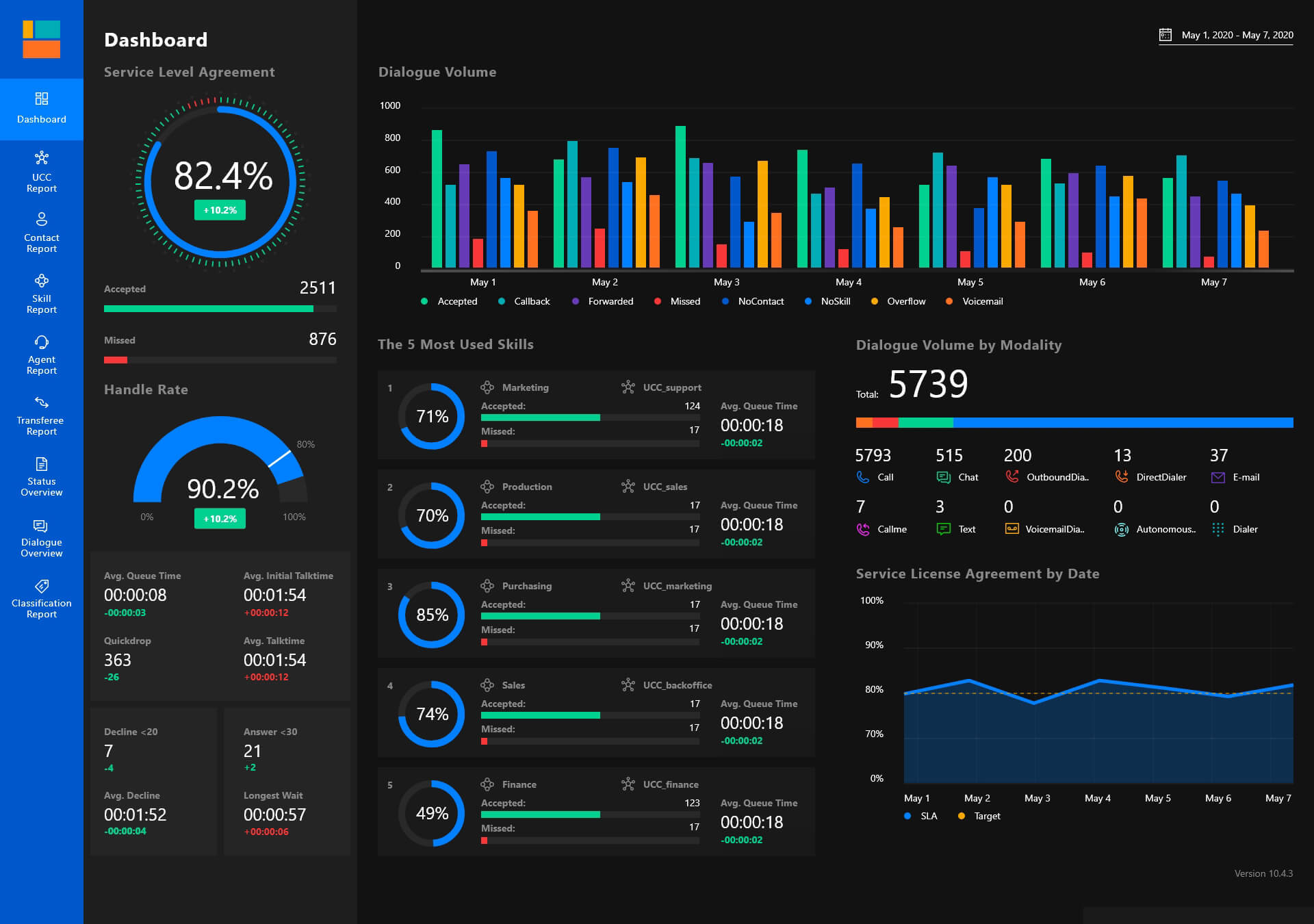Expand the Dialogue Overview section

point(41,537)
